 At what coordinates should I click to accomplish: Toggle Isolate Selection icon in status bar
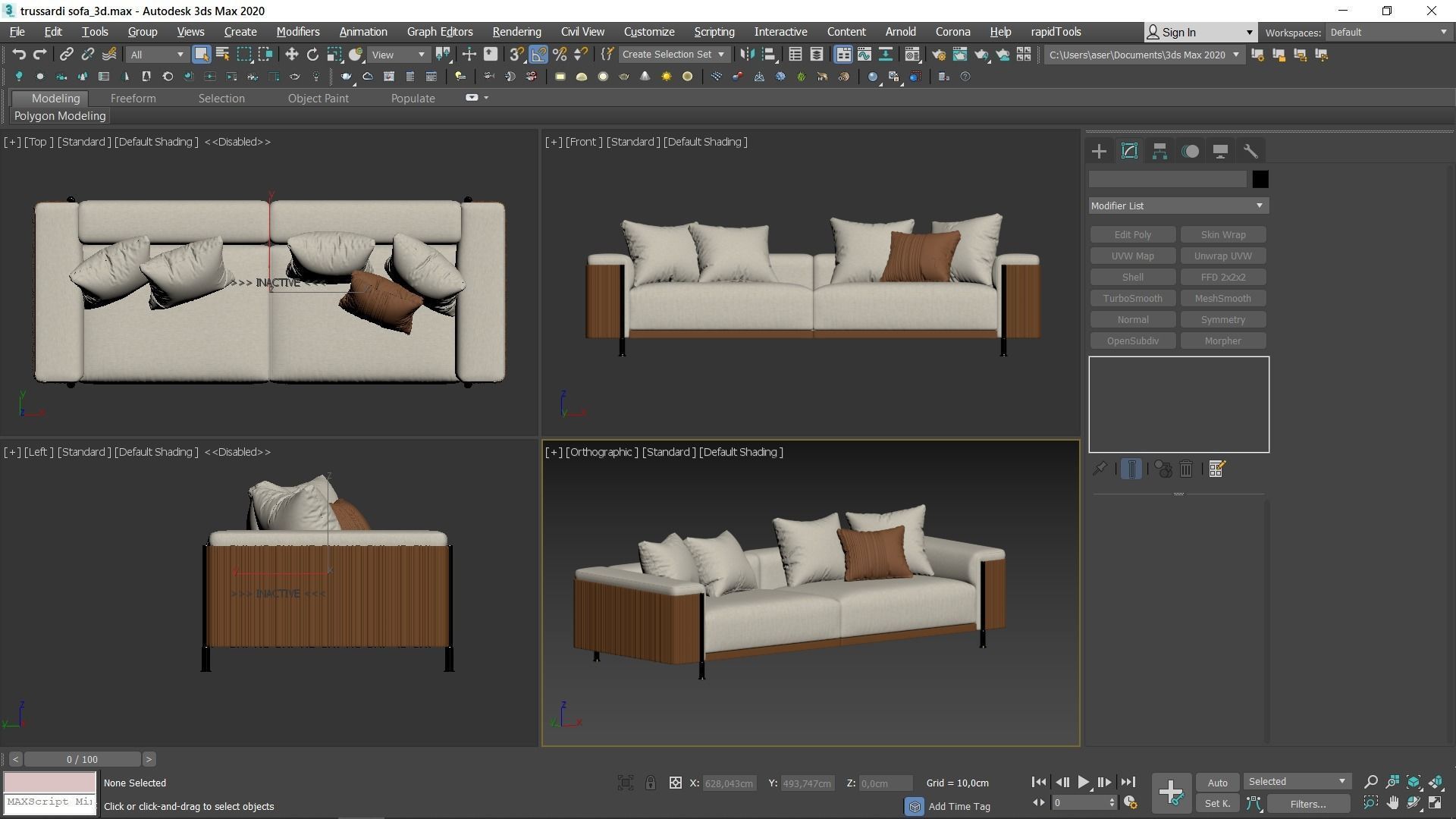pos(626,783)
